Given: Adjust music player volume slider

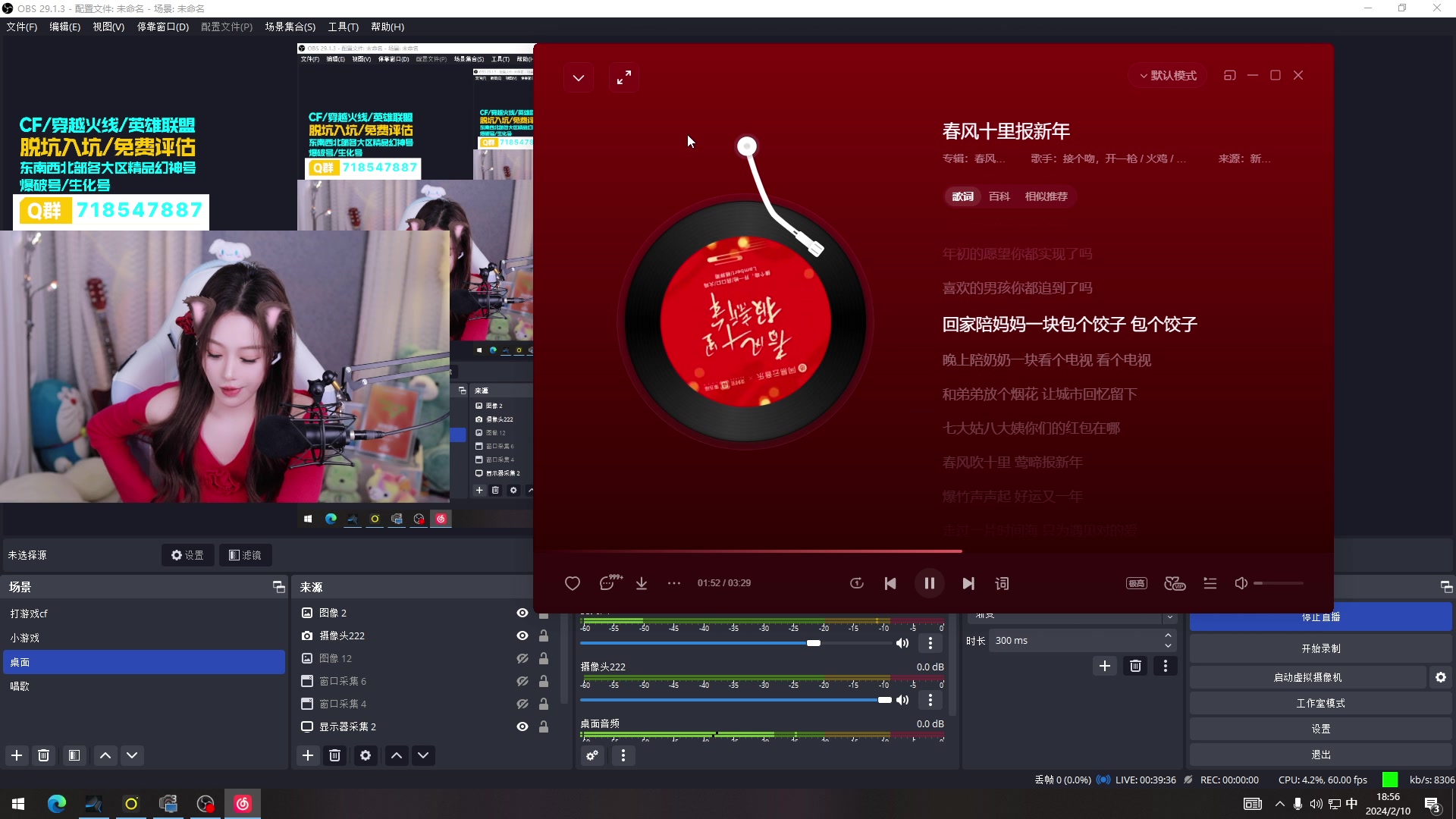Looking at the screenshot, I should coord(1279,583).
